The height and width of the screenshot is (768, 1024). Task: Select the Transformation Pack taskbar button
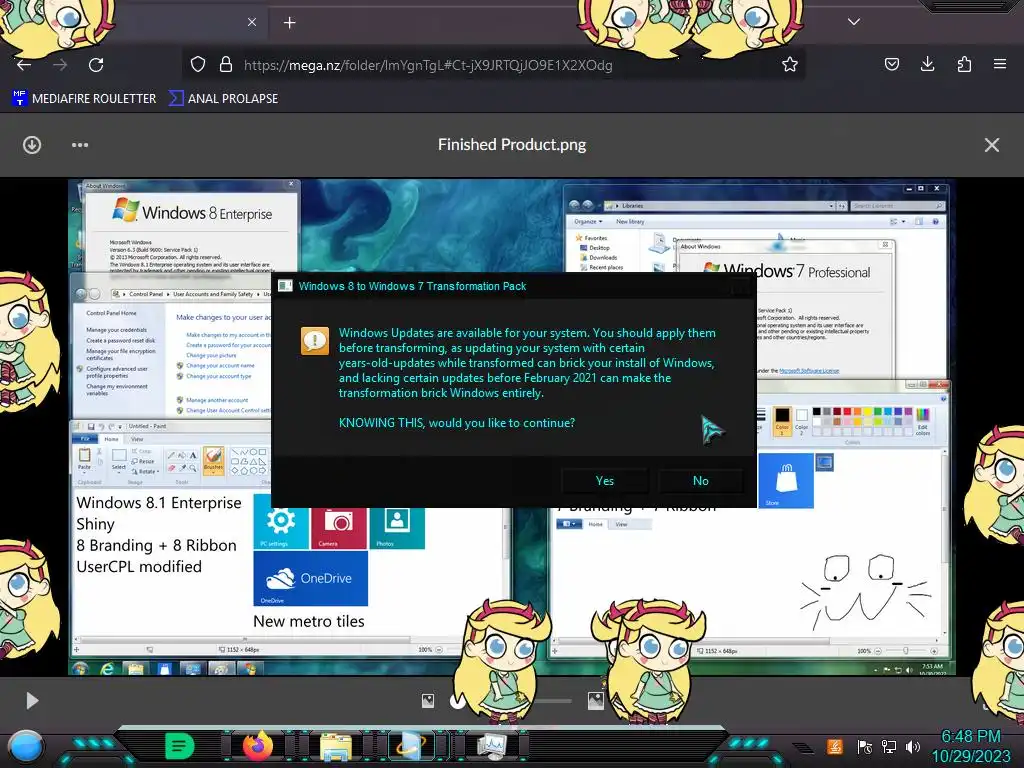click(x=413, y=746)
